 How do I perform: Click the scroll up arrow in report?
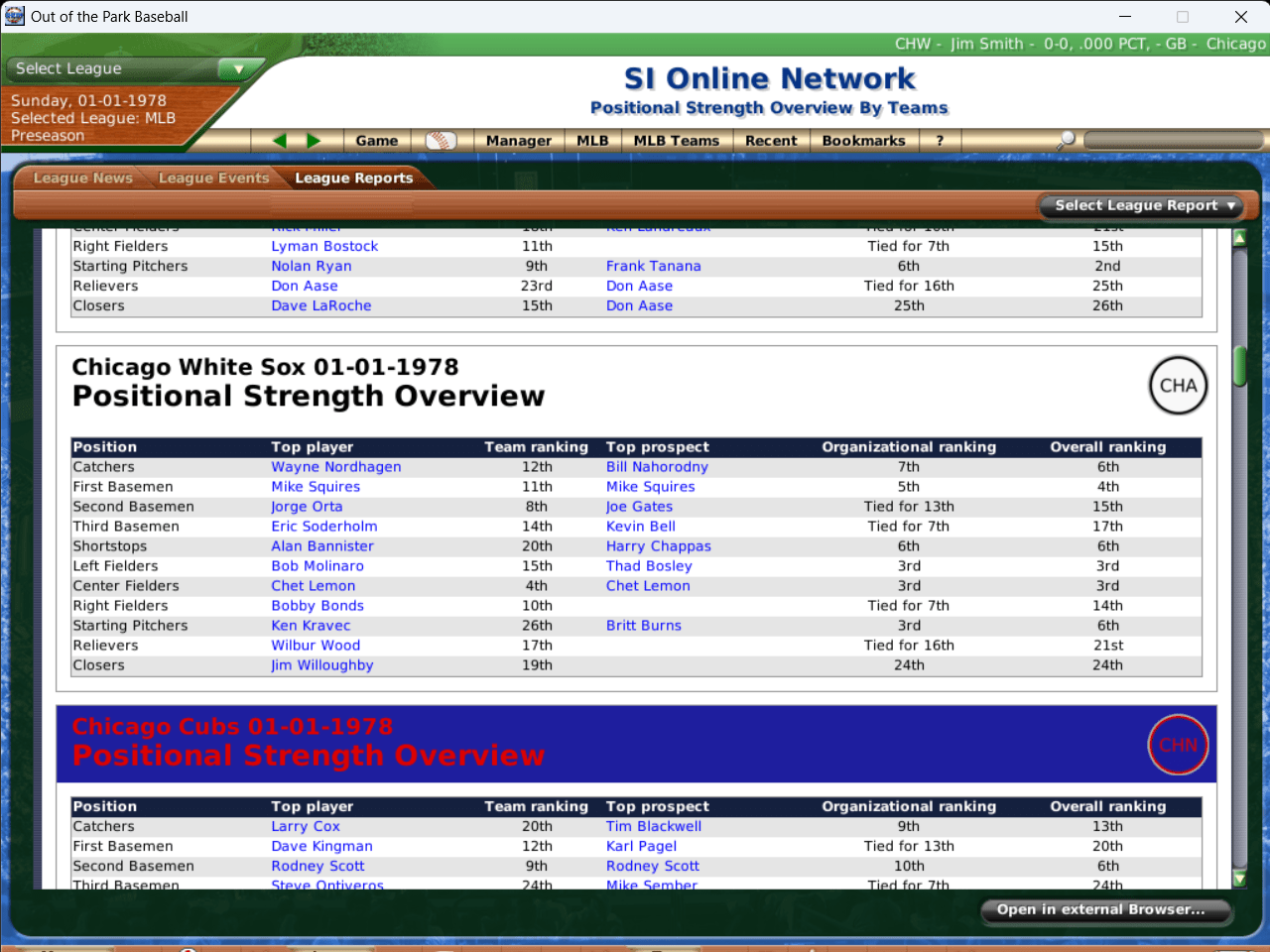click(x=1239, y=238)
